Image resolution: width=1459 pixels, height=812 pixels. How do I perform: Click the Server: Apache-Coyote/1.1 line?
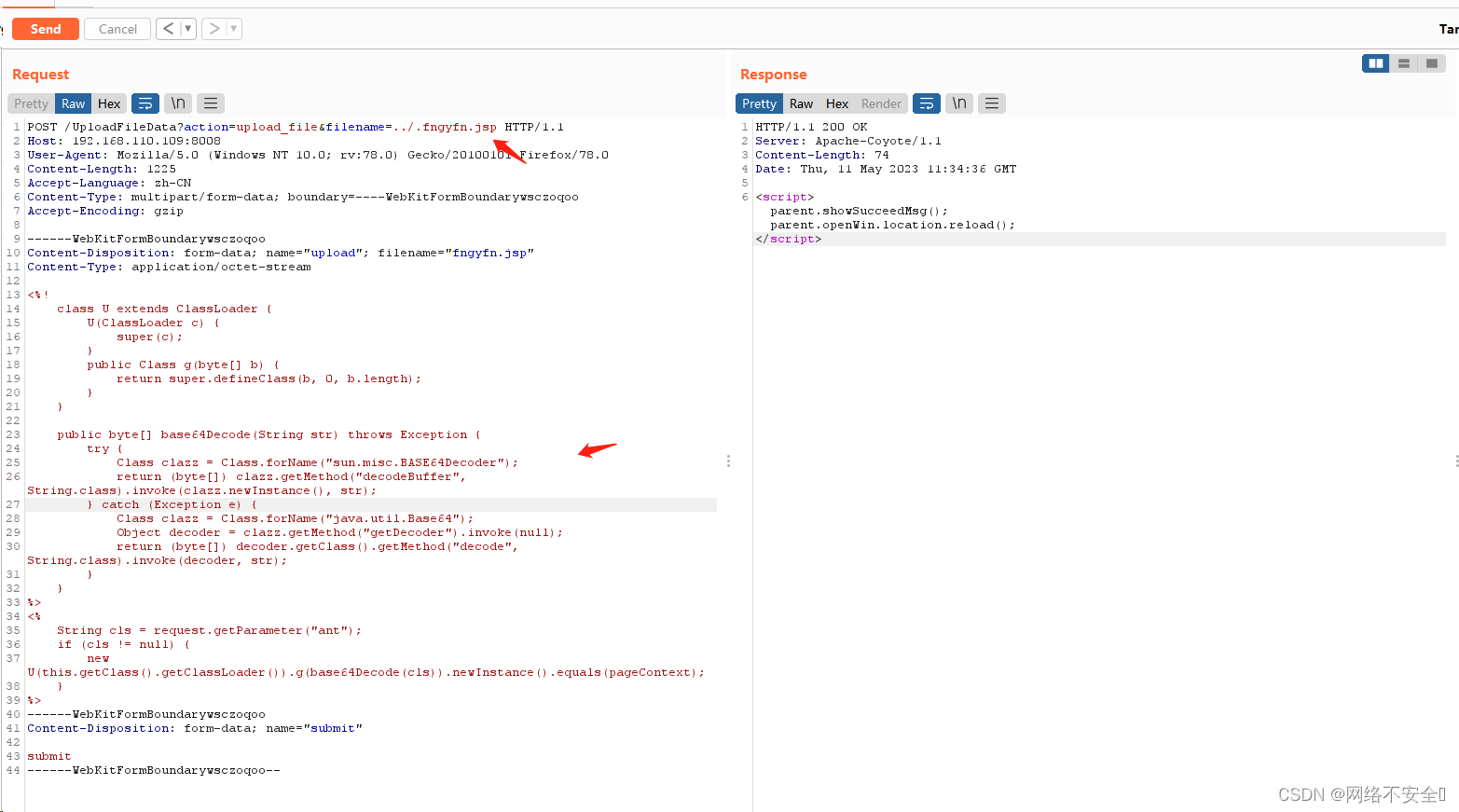tap(848, 141)
